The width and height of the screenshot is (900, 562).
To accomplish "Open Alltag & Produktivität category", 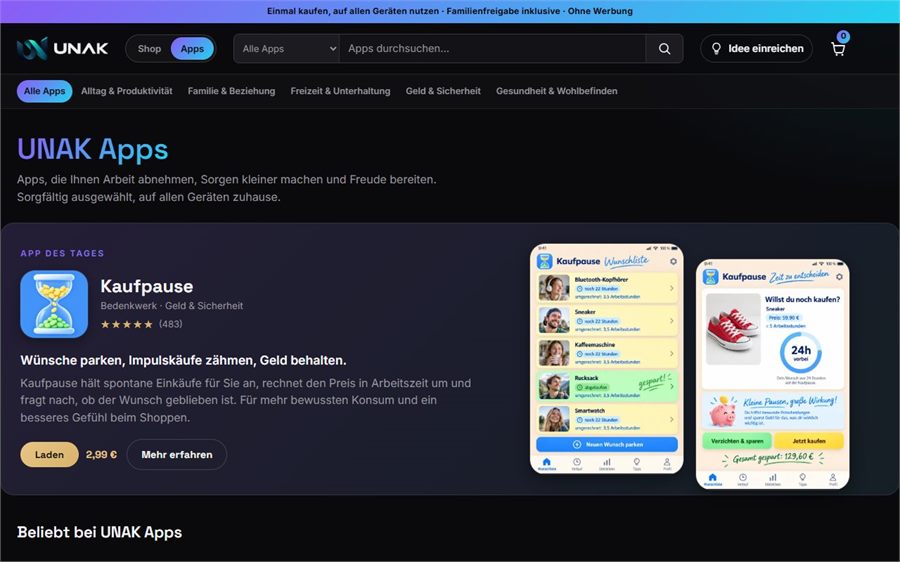I will coord(127,91).
